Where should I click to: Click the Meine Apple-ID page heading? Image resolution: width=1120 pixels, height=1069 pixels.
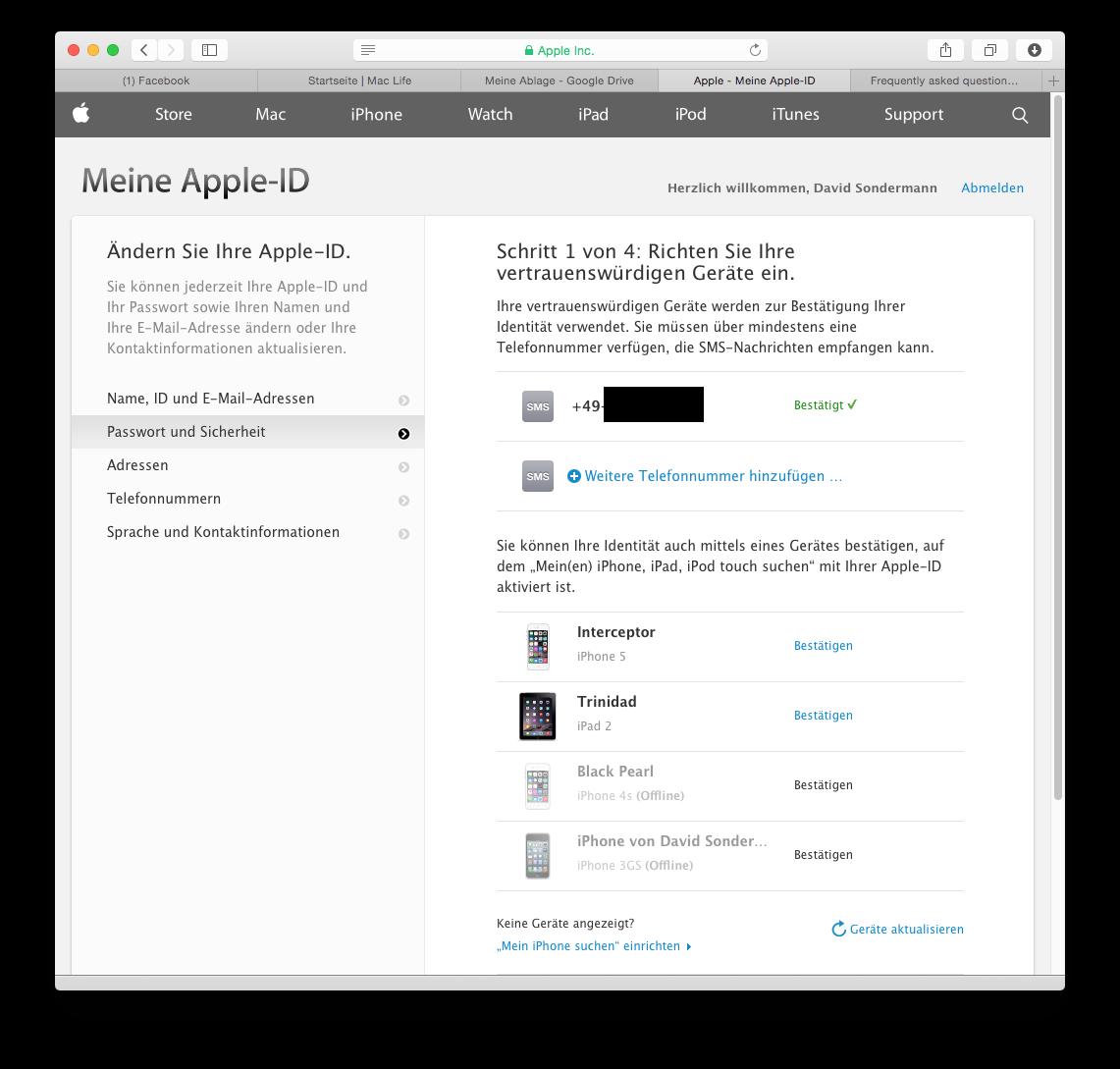coord(195,181)
